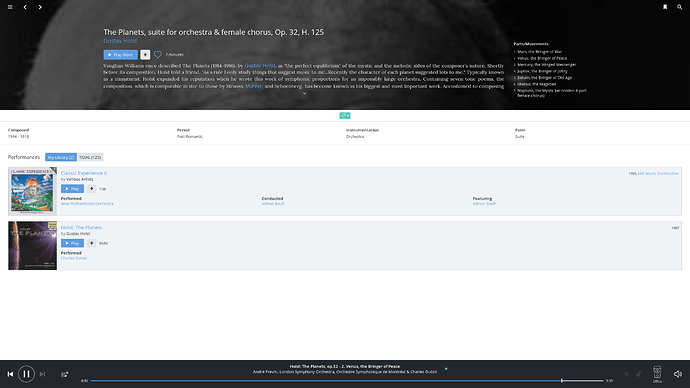Click the now playing track title
The height and width of the screenshot is (388, 690).
point(345,366)
